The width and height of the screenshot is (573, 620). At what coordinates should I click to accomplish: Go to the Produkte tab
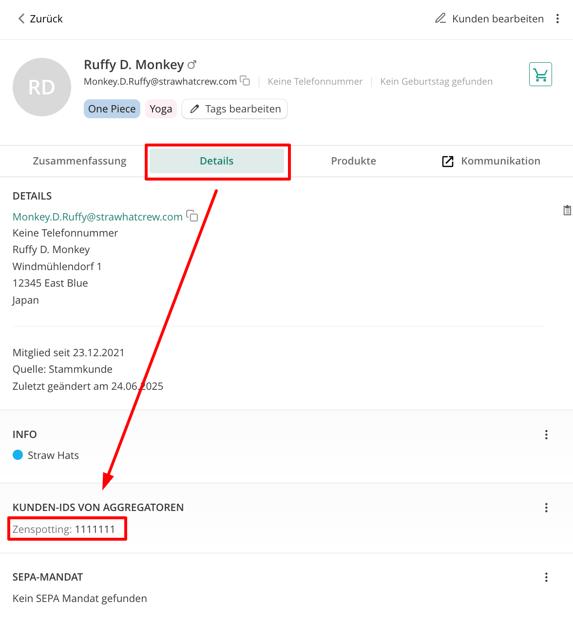tap(354, 161)
